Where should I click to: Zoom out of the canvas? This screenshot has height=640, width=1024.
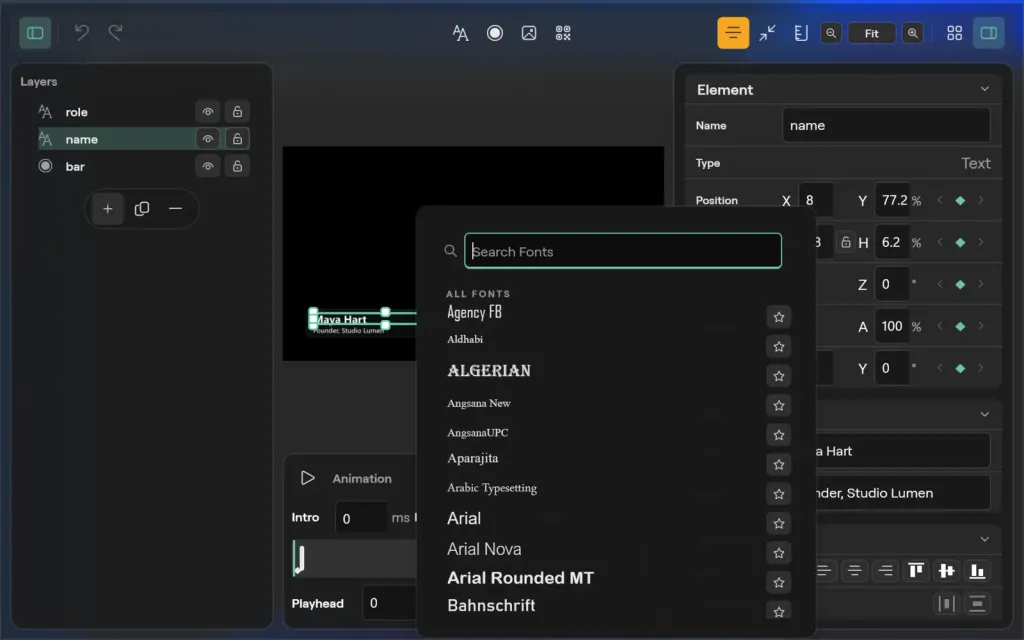tap(831, 33)
